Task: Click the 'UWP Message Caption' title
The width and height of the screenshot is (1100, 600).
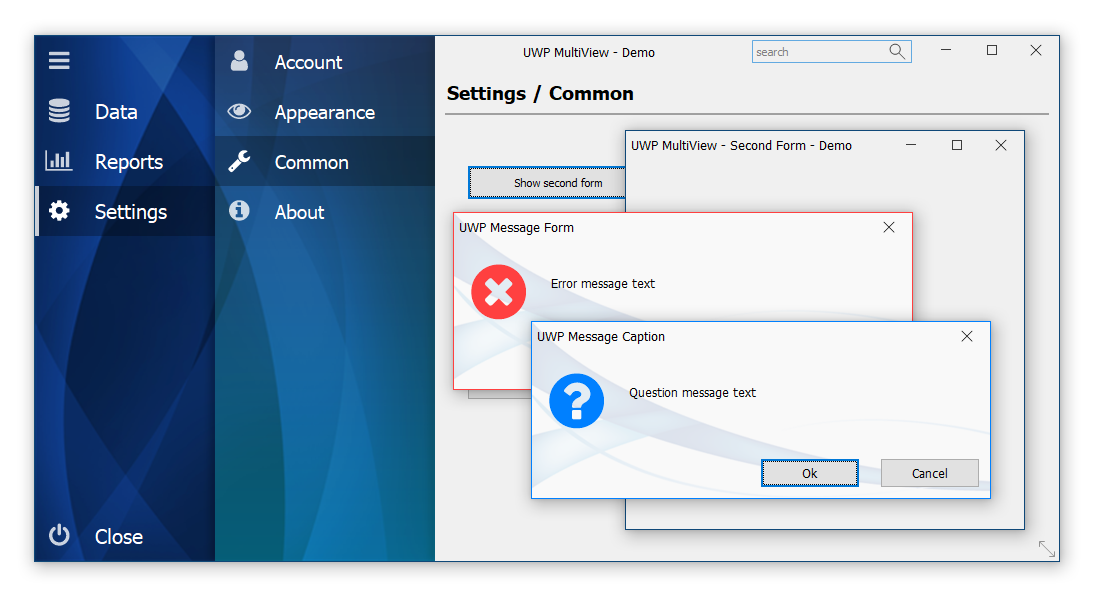Action: point(601,336)
